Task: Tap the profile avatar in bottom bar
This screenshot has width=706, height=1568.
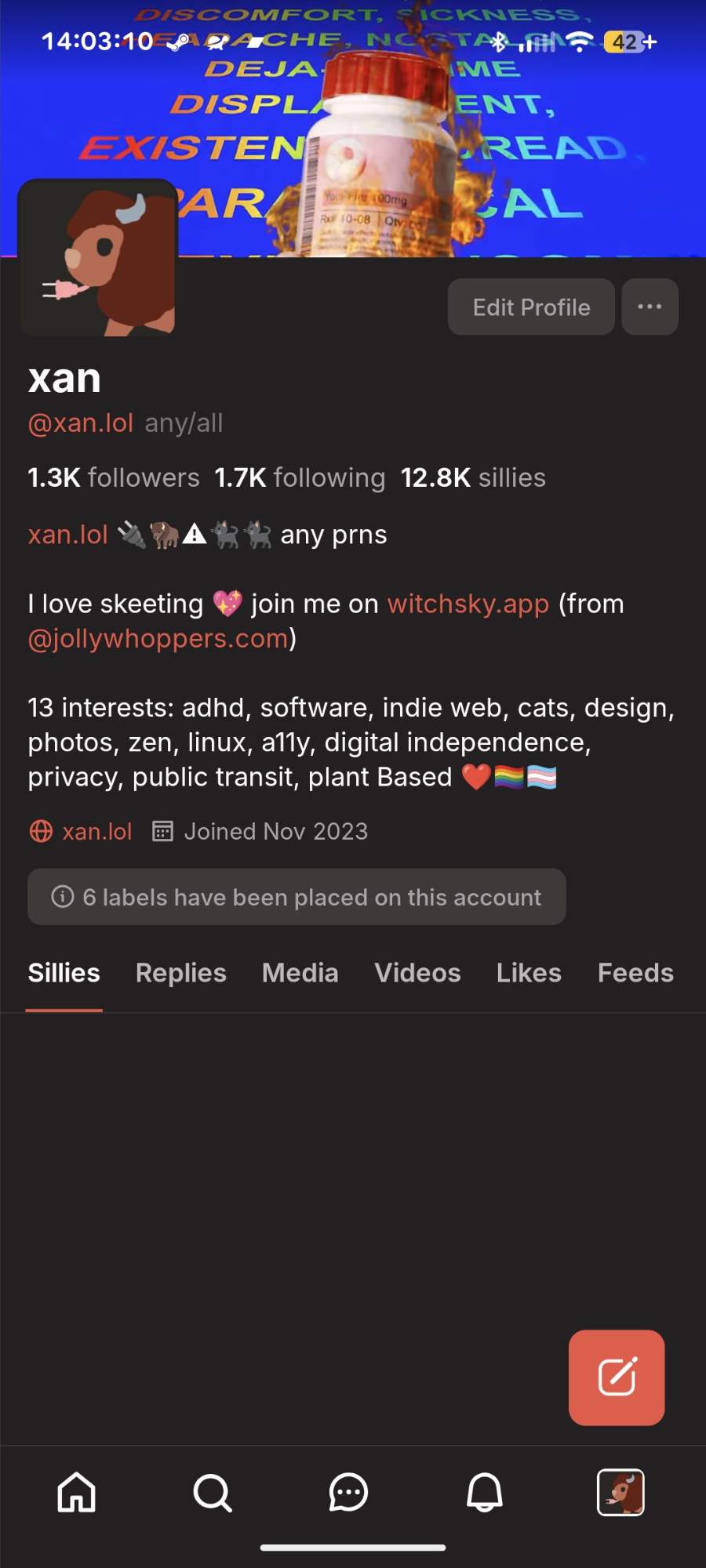Action: click(620, 1492)
